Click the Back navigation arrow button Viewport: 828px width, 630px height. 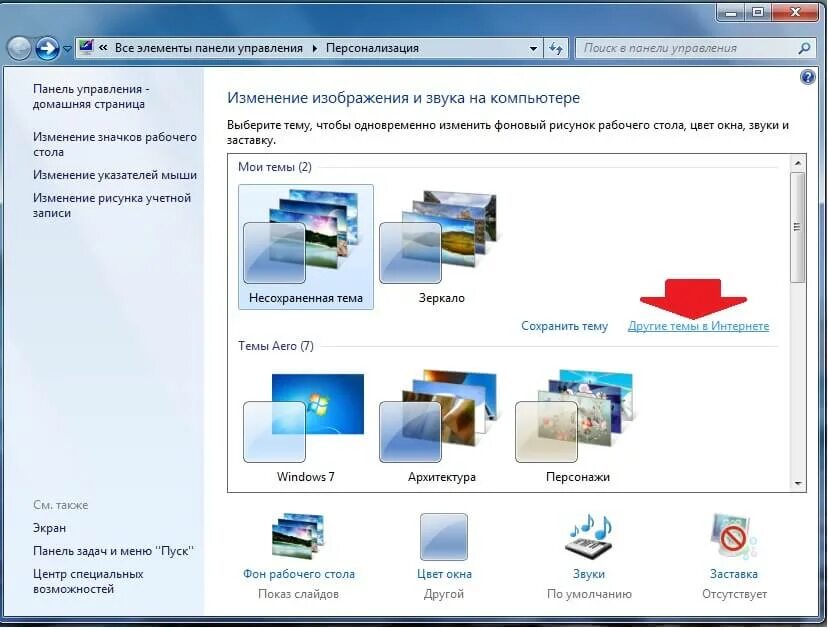tap(20, 49)
